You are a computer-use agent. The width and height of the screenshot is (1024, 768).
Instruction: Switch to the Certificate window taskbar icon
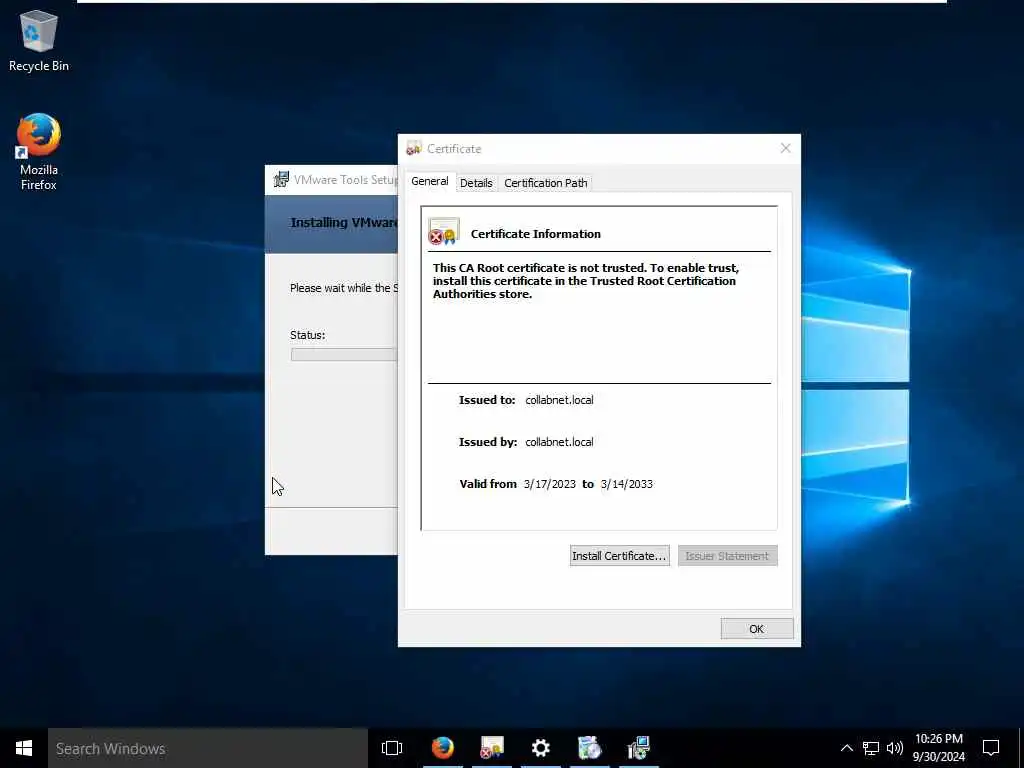492,748
